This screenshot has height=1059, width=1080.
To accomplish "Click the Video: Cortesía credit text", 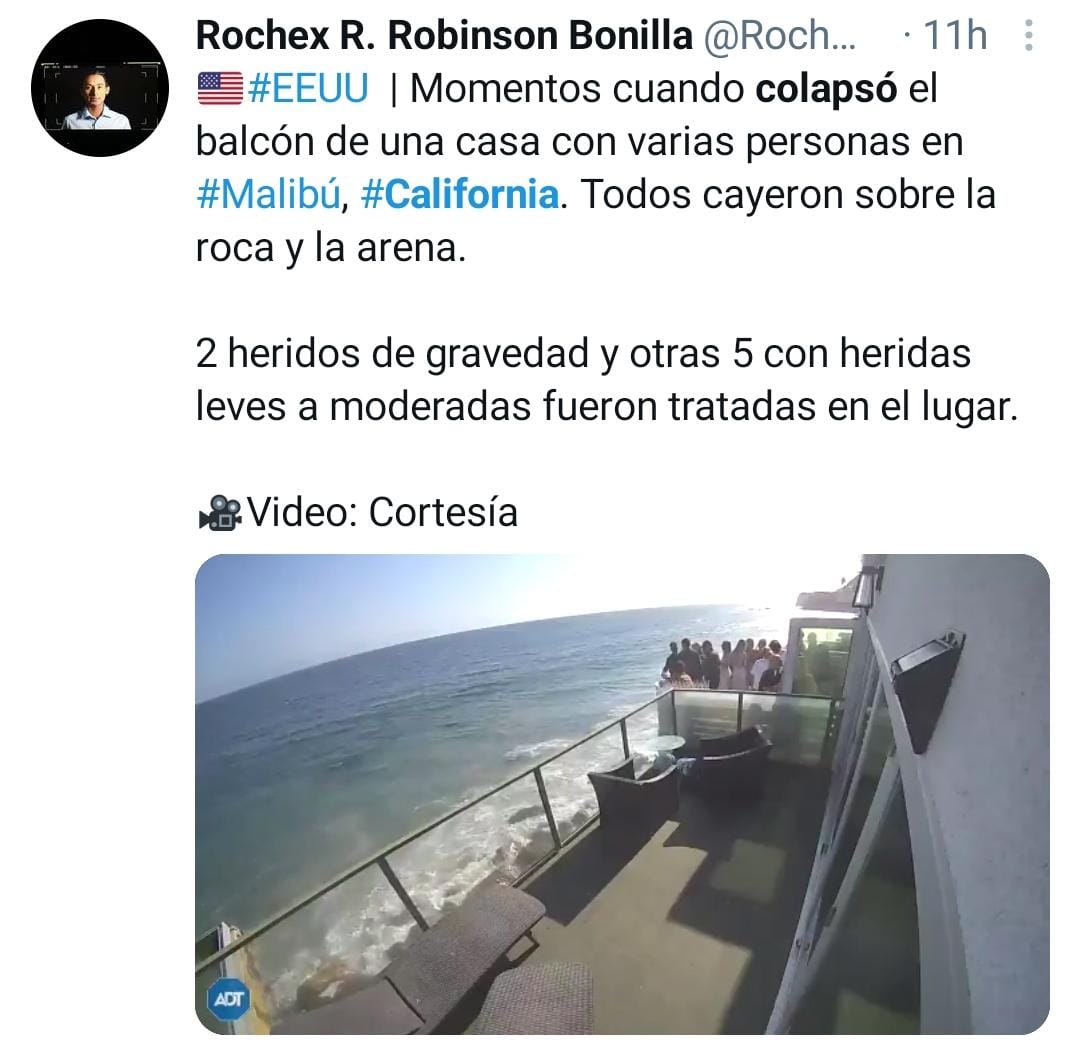I will 382,513.
